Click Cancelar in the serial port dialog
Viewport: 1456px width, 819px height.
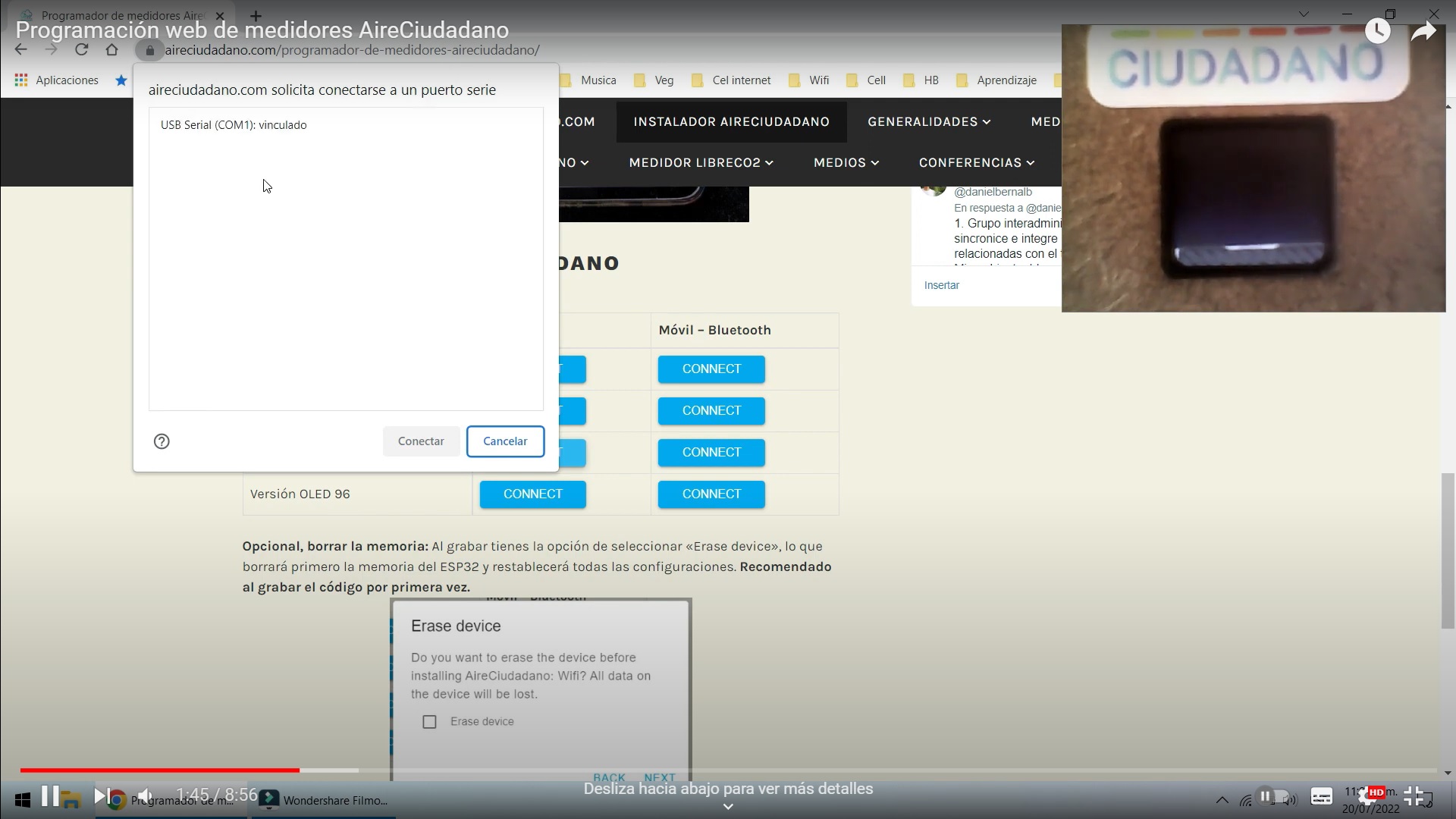click(x=505, y=441)
